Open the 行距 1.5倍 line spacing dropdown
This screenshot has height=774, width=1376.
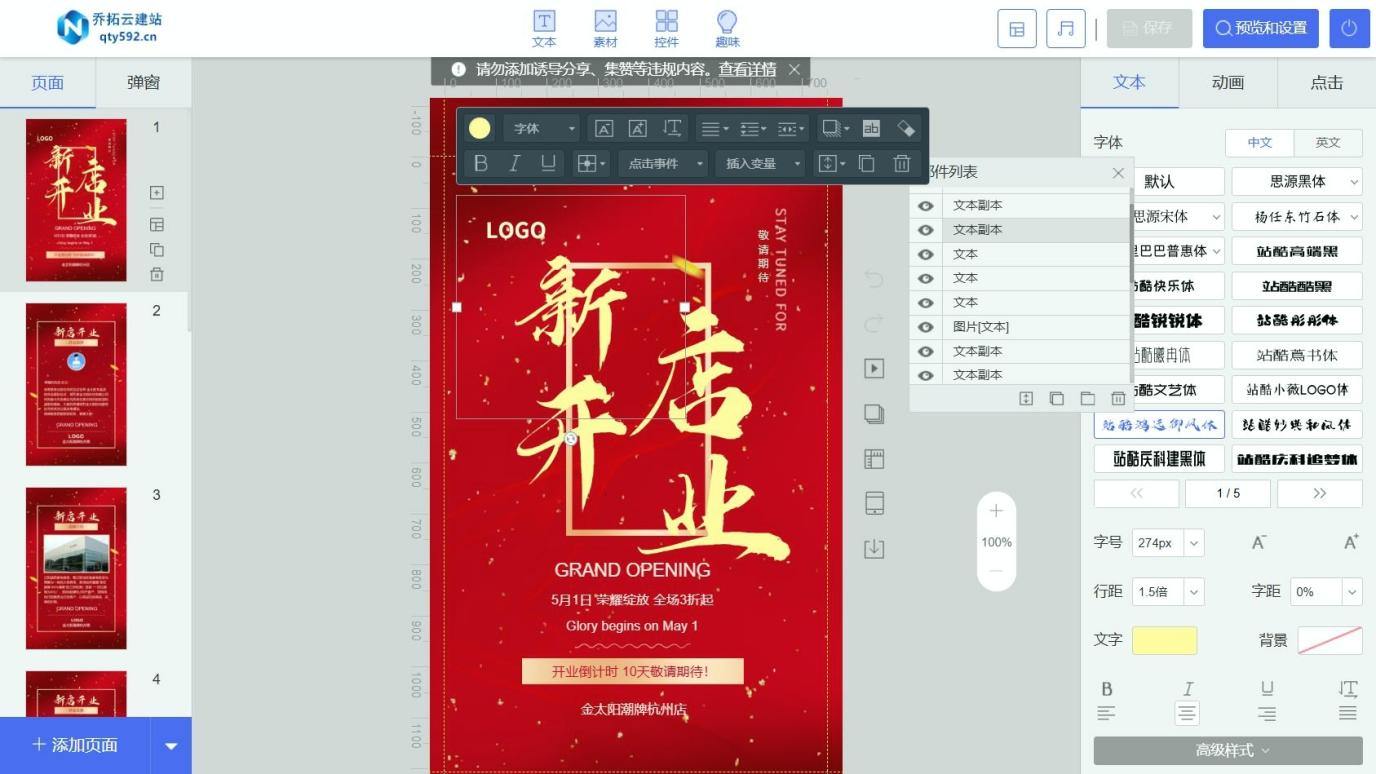[1167, 592]
